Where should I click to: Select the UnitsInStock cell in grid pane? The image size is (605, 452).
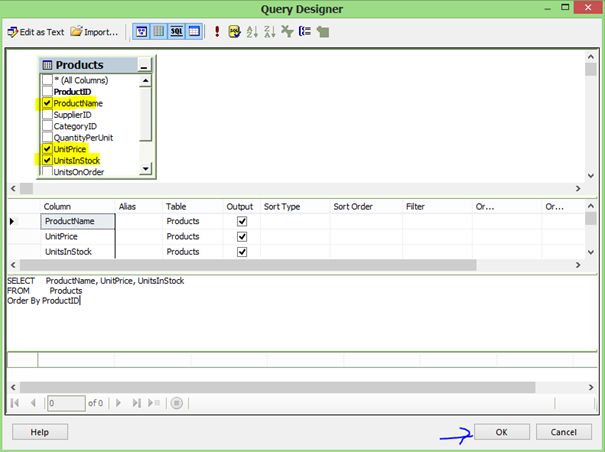(78, 252)
